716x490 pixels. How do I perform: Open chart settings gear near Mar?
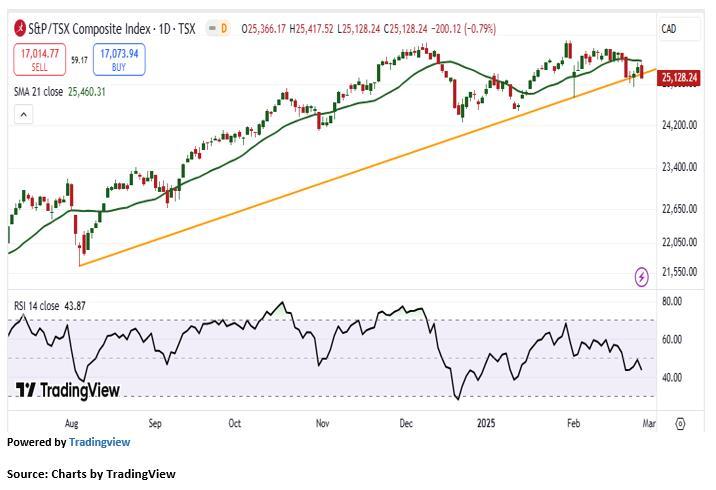(x=679, y=423)
